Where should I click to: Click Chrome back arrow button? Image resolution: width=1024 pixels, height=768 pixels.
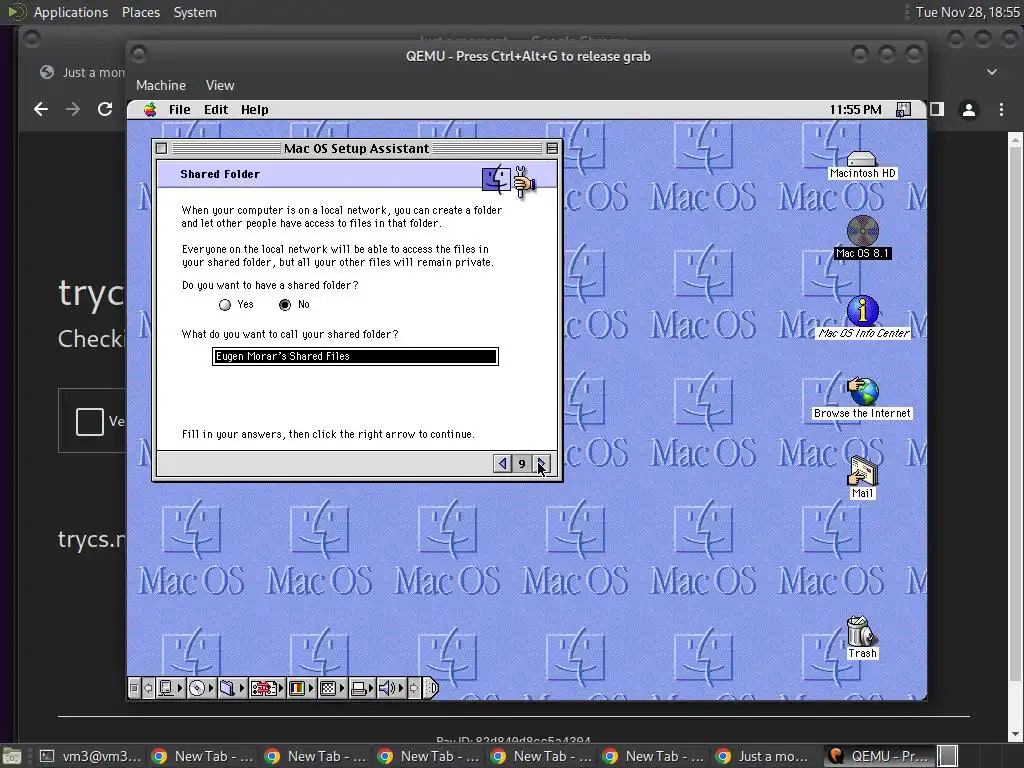click(41, 109)
